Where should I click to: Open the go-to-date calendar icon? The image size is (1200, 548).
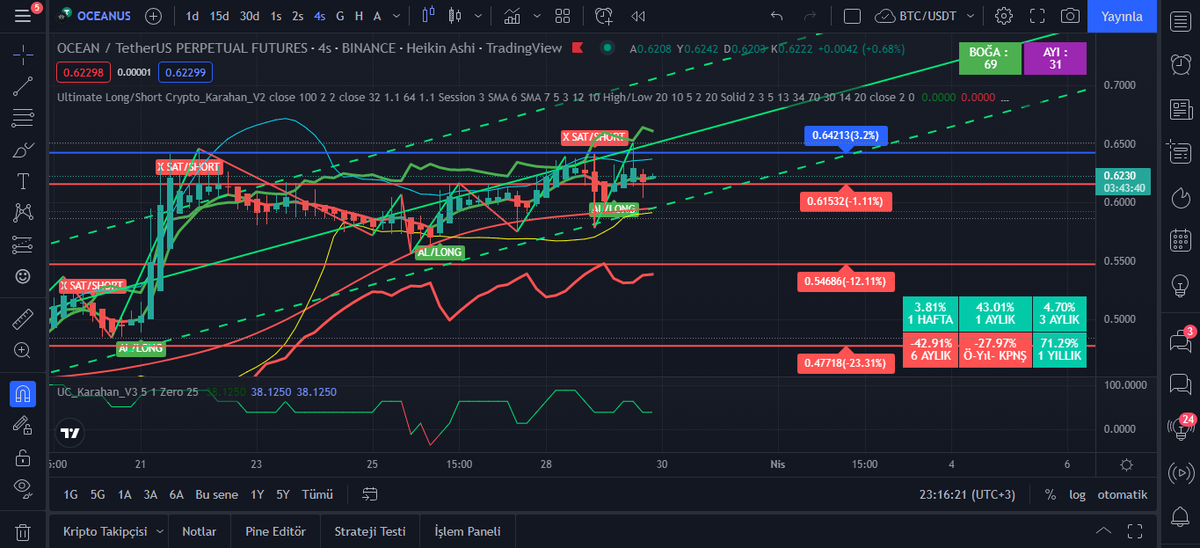pos(370,494)
